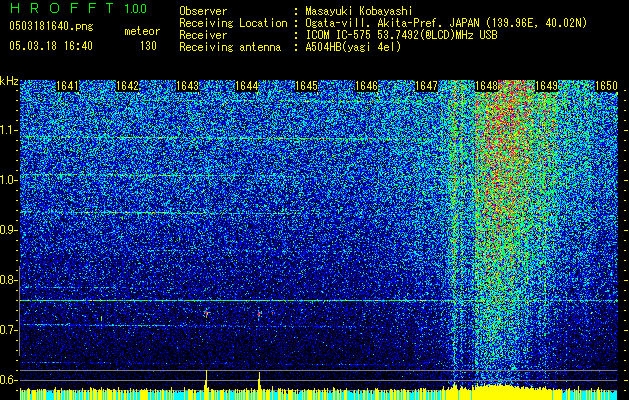Click the date stamp 05.03.18 16:40
The height and width of the screenshot is (400, 629).
51,46
